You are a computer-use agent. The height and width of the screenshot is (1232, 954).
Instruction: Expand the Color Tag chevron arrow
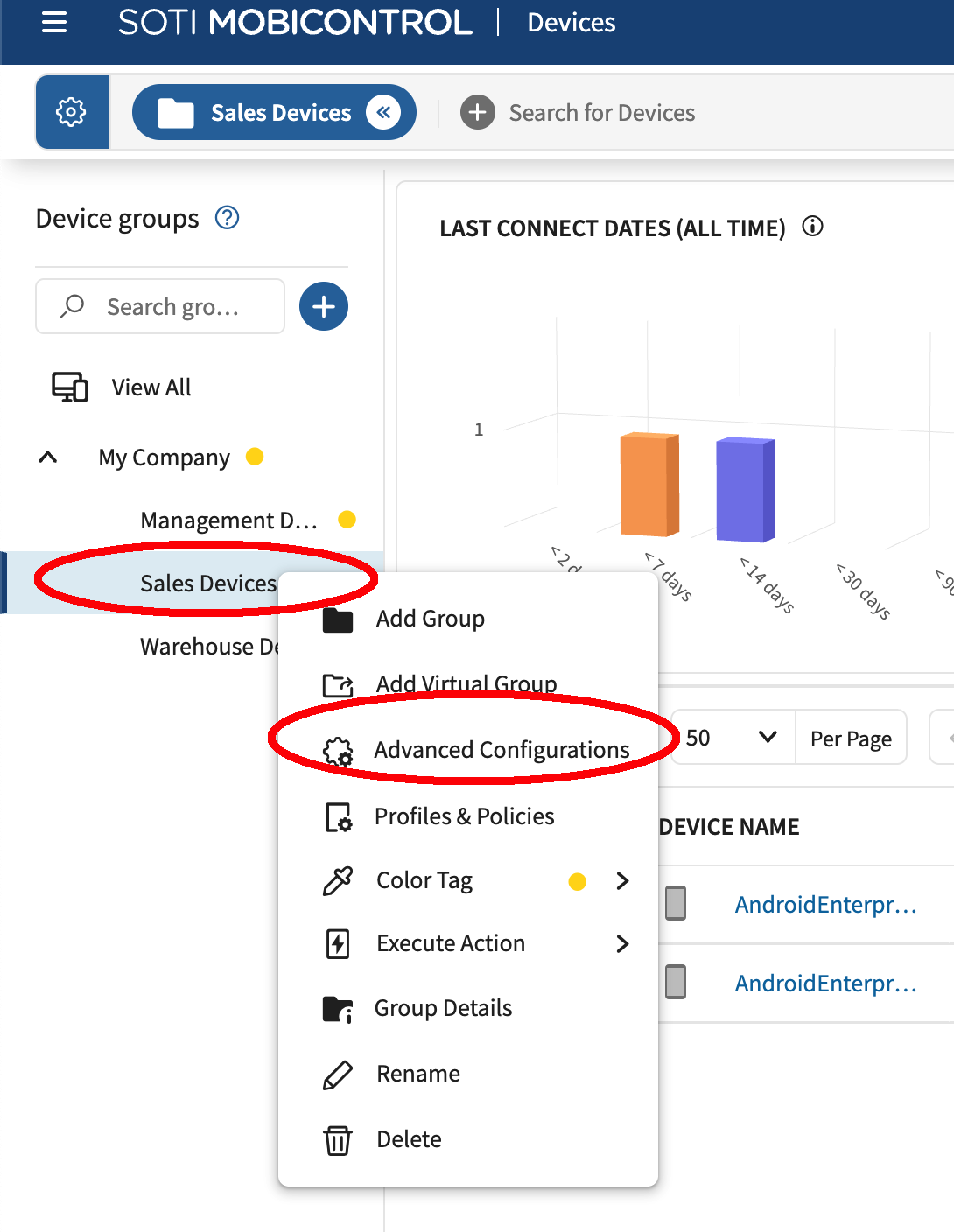(622, 880)
